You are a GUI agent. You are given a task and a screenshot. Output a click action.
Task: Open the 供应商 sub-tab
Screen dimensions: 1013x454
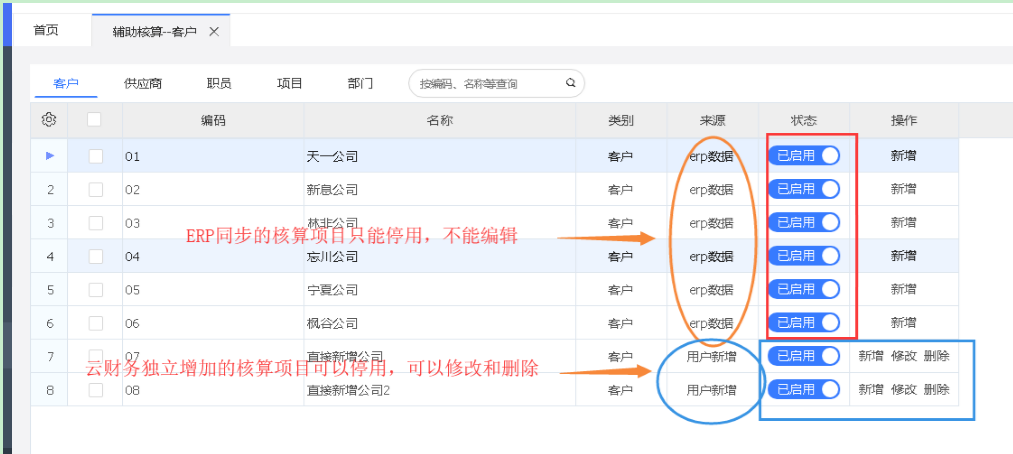pos(143,84)
